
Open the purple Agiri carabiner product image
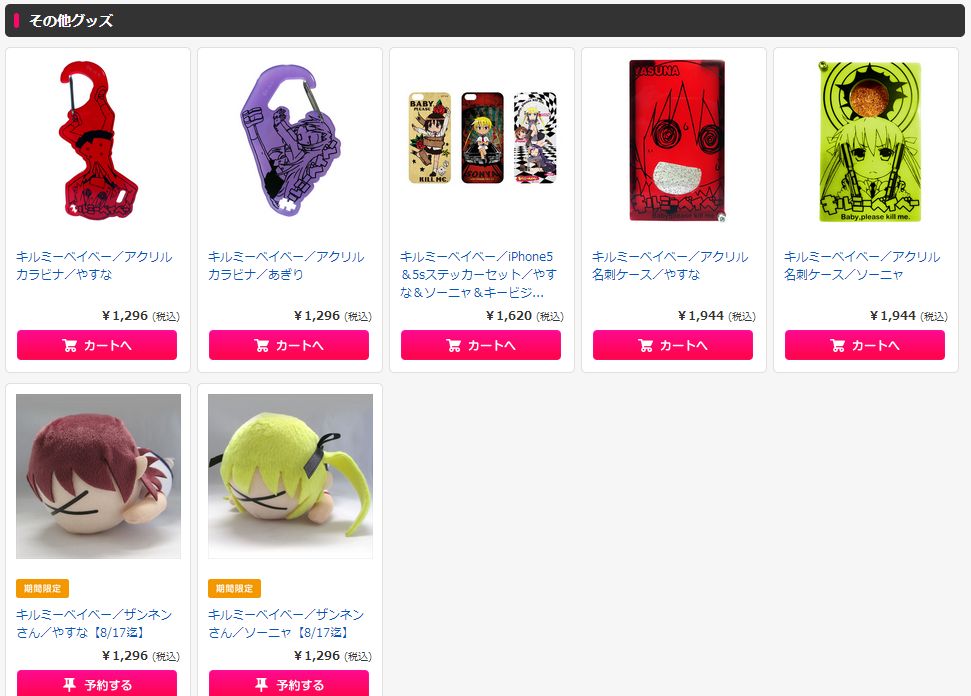(x=290, y=141)
